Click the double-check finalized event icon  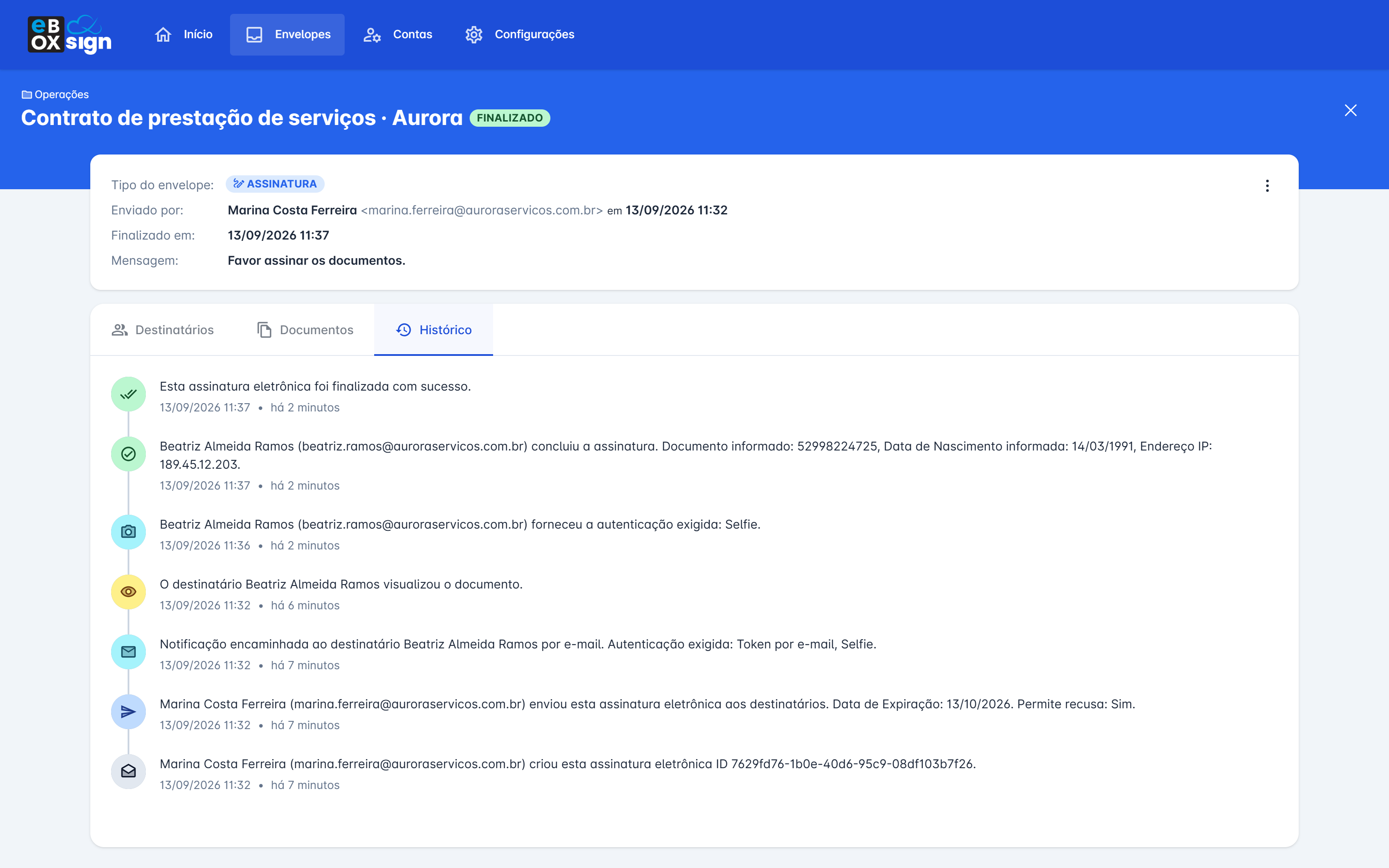tap(128, 394)
